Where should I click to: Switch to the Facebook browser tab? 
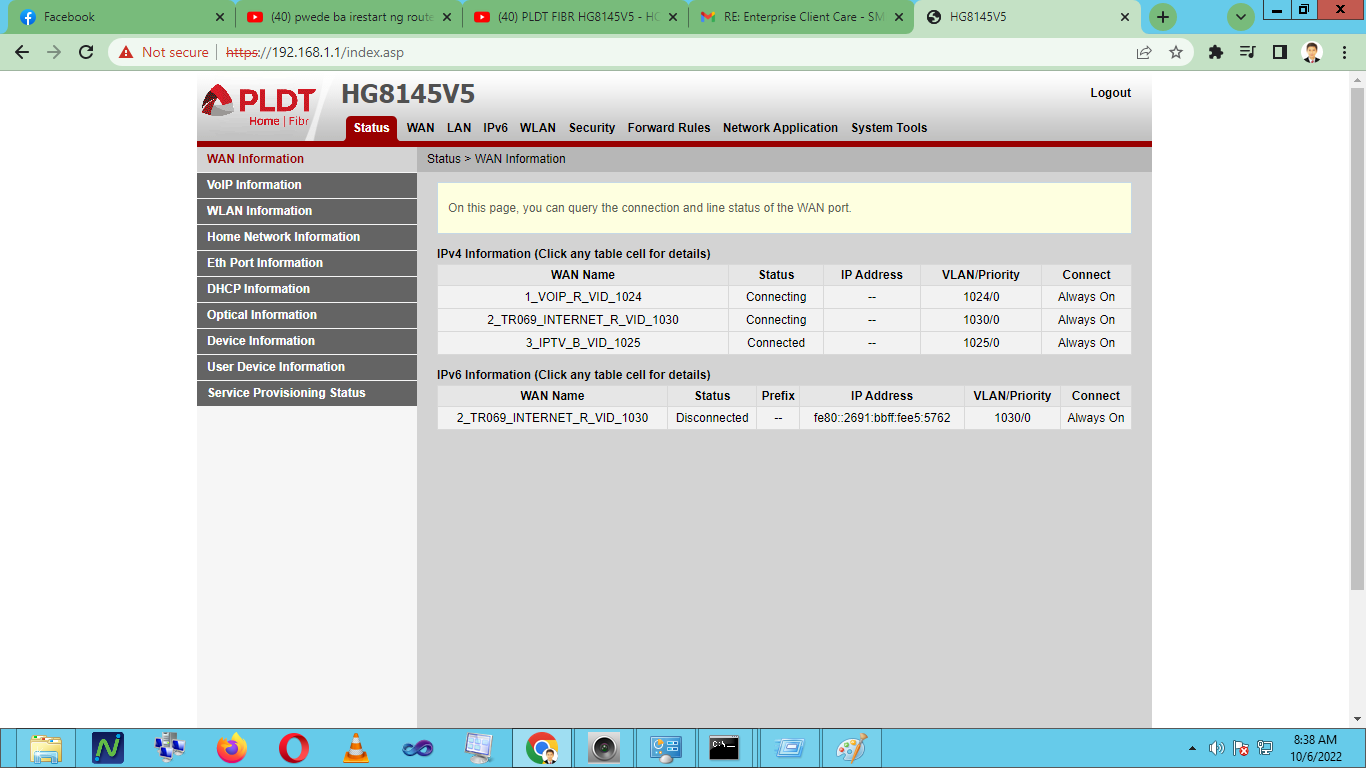coord(118,17)
